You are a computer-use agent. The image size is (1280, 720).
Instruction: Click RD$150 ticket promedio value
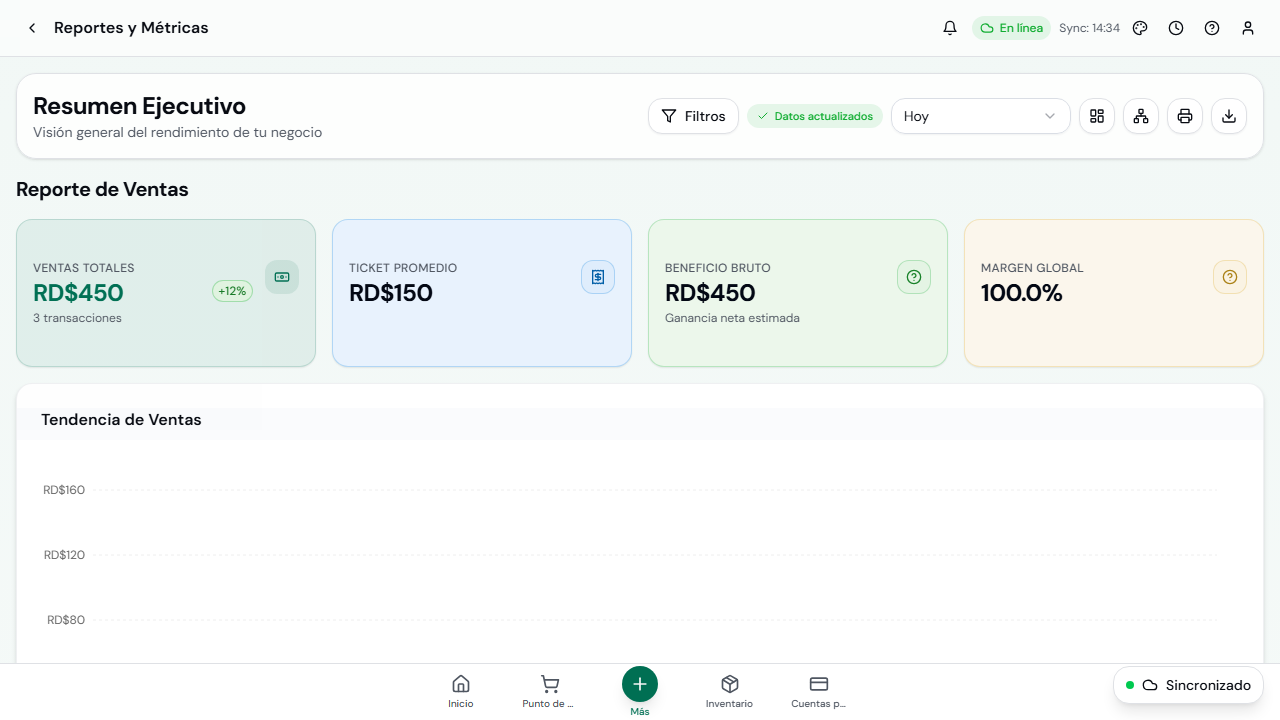coord(391,293)
